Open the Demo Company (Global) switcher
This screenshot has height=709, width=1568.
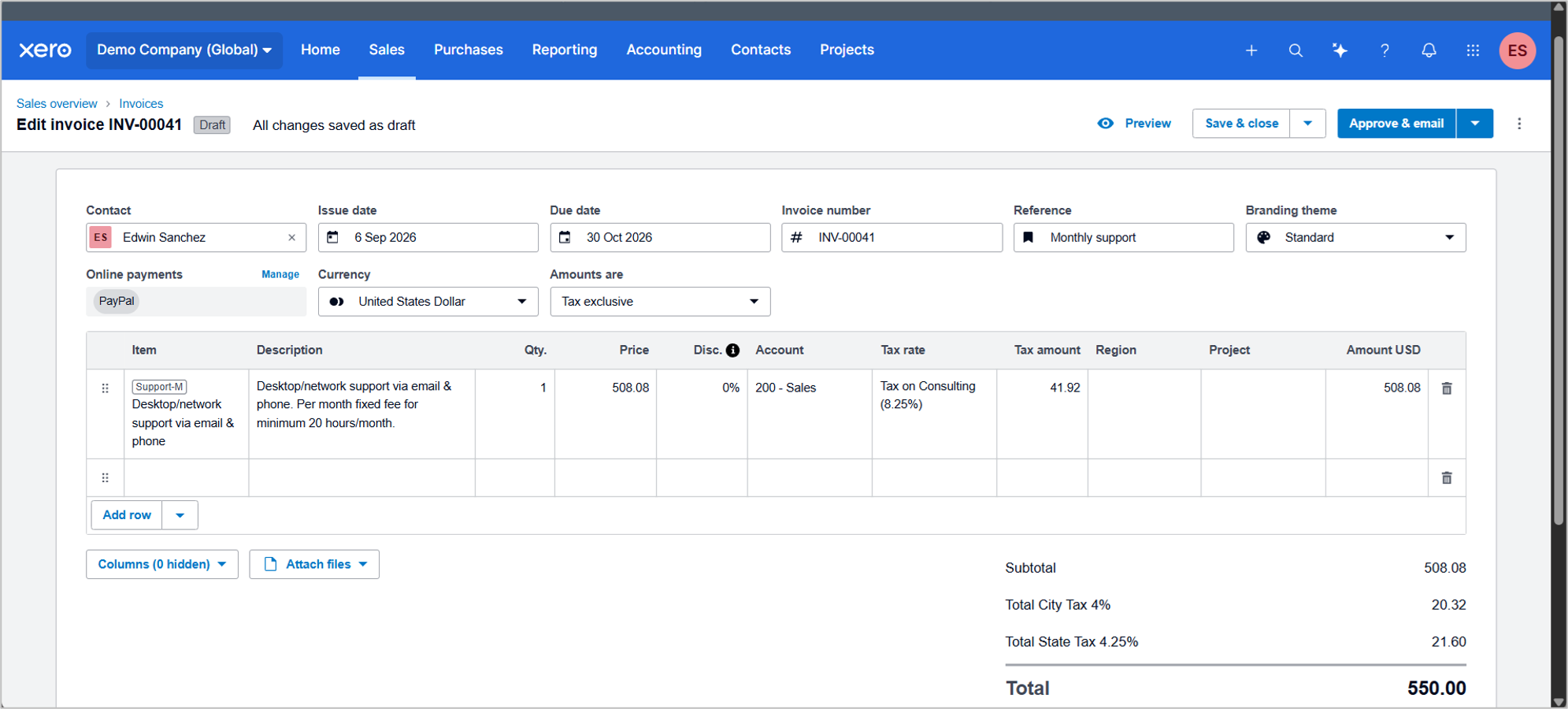[x=183, y=50]
